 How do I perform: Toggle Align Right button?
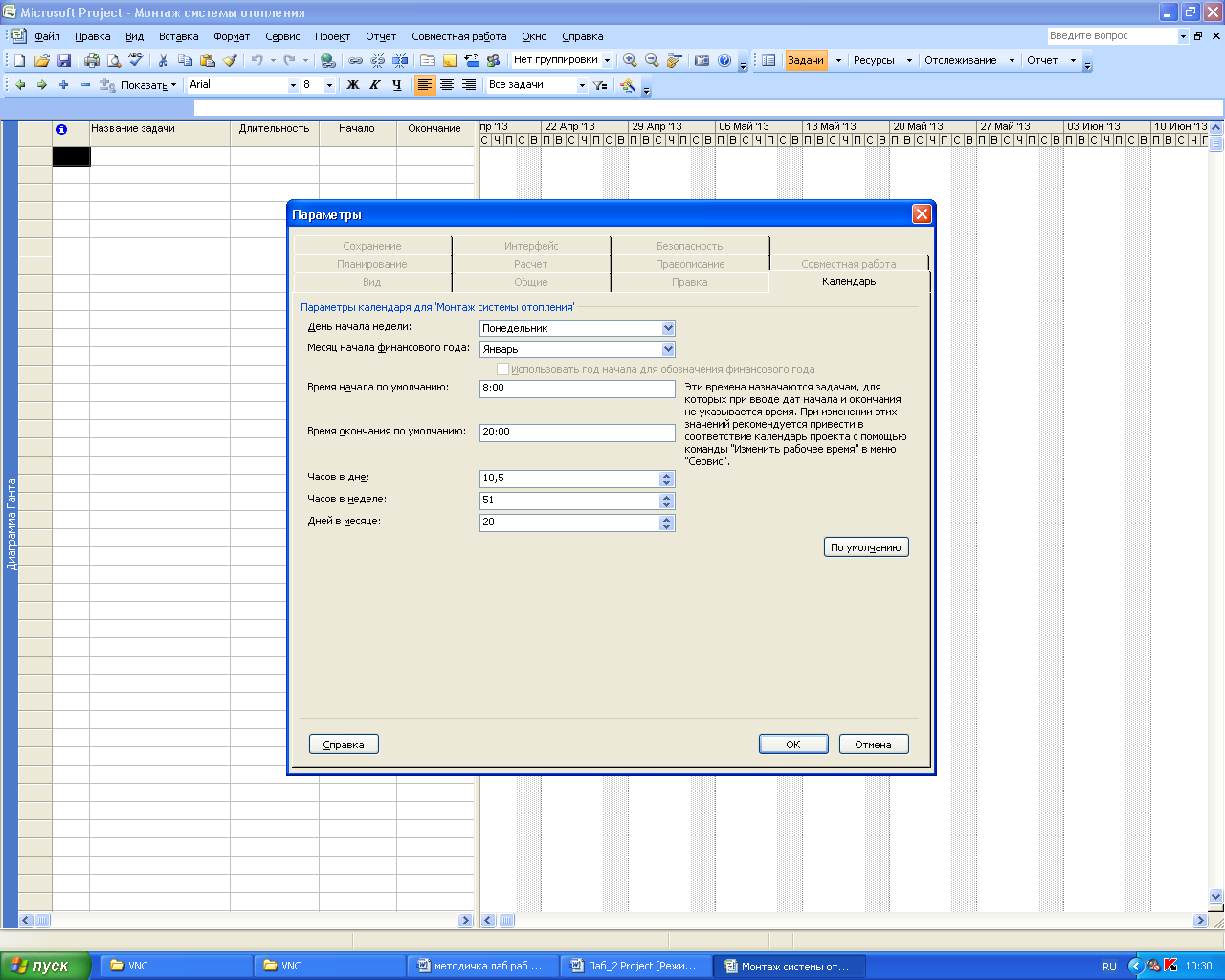point(469,85)
